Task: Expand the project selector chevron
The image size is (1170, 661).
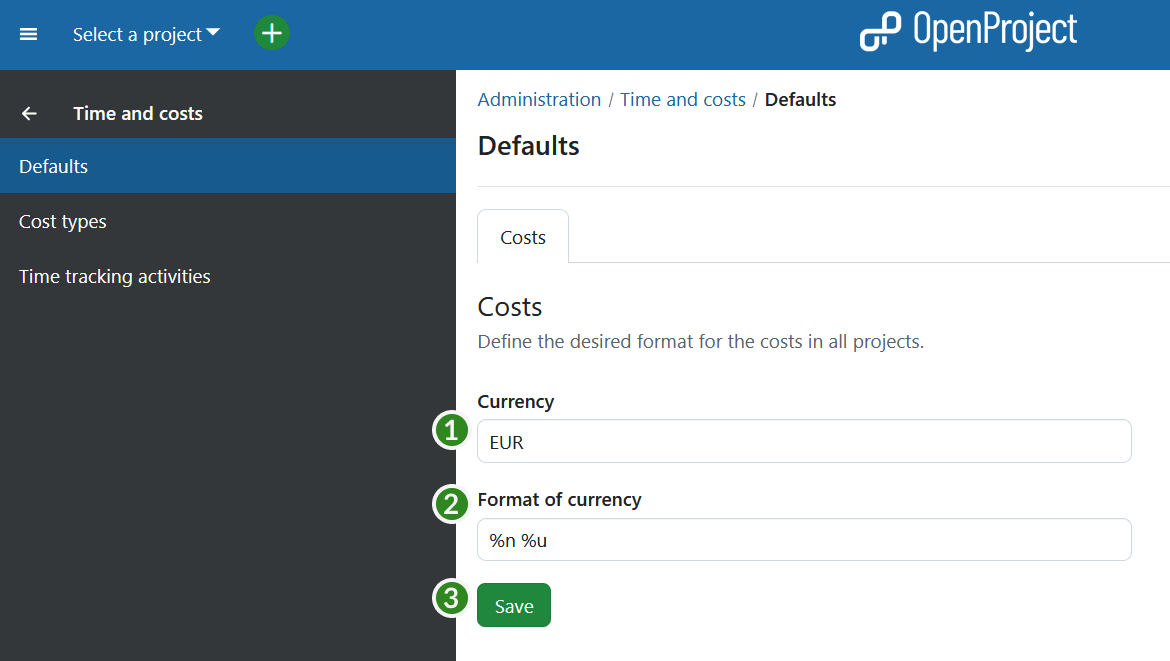Action: tap(214, 32)
